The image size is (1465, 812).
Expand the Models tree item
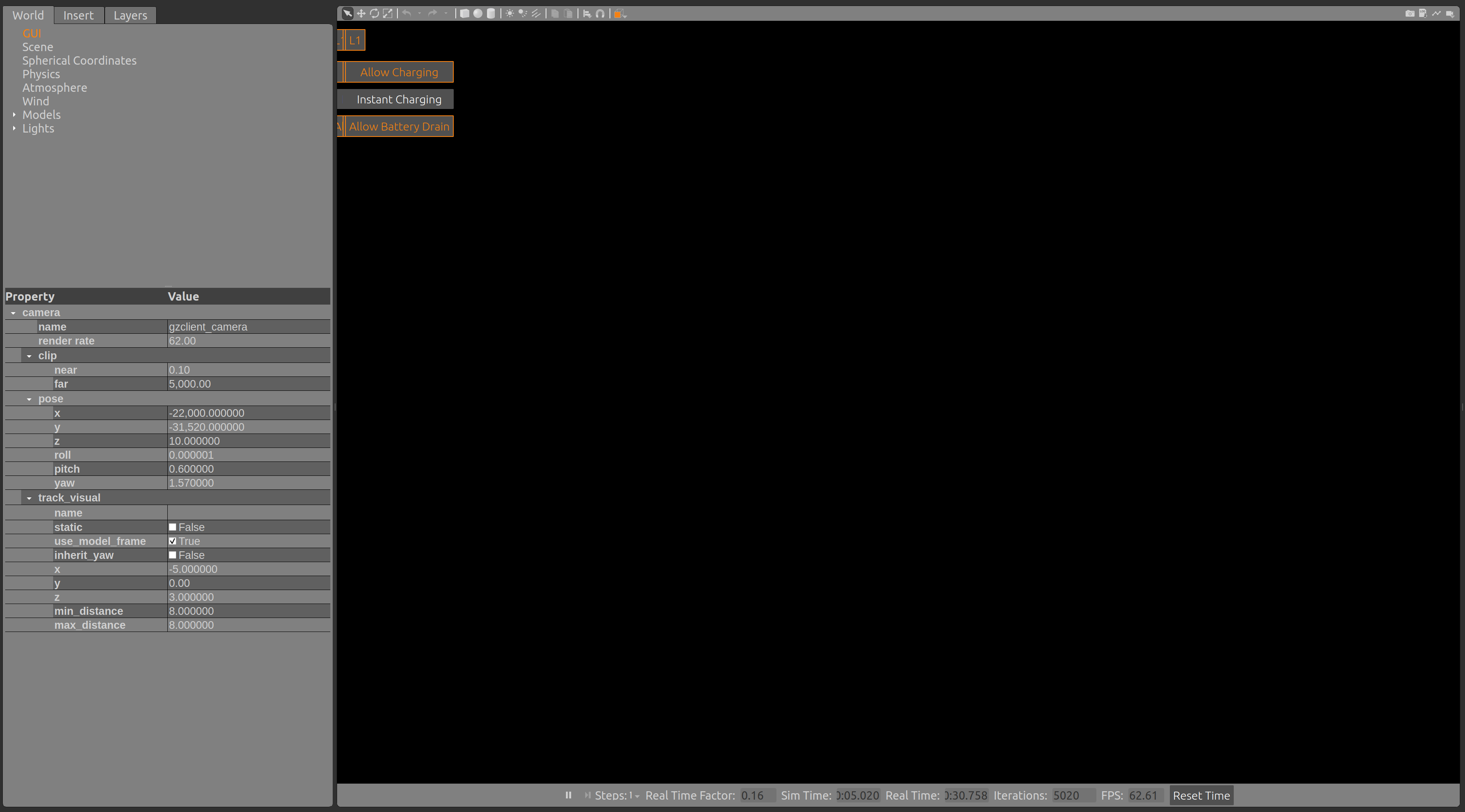click(14, 114)
